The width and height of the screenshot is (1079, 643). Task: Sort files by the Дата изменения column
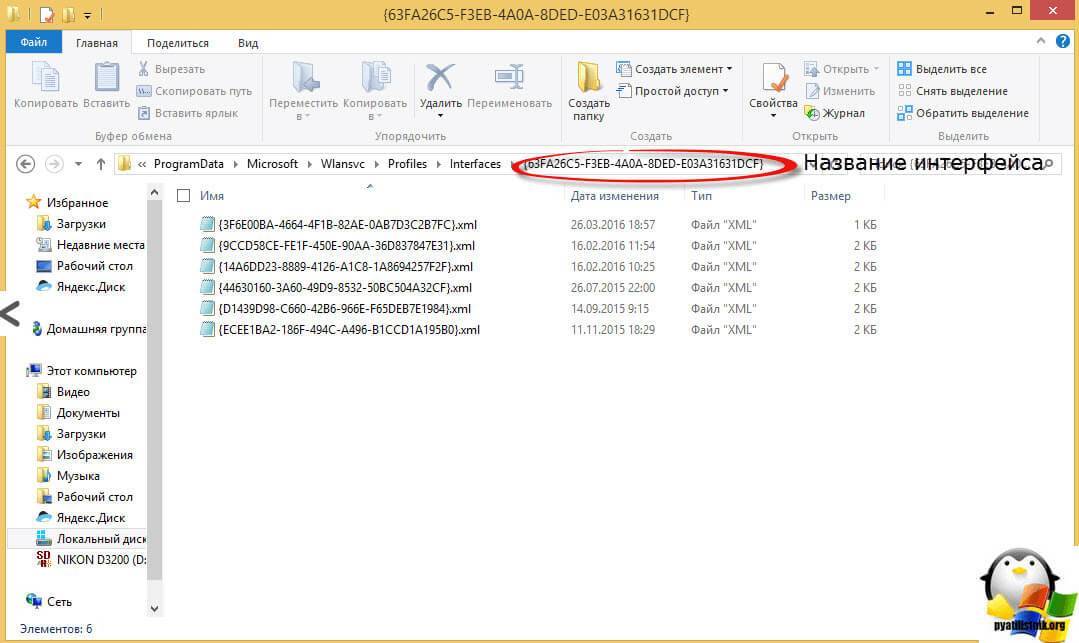click(x=615, y=196)
